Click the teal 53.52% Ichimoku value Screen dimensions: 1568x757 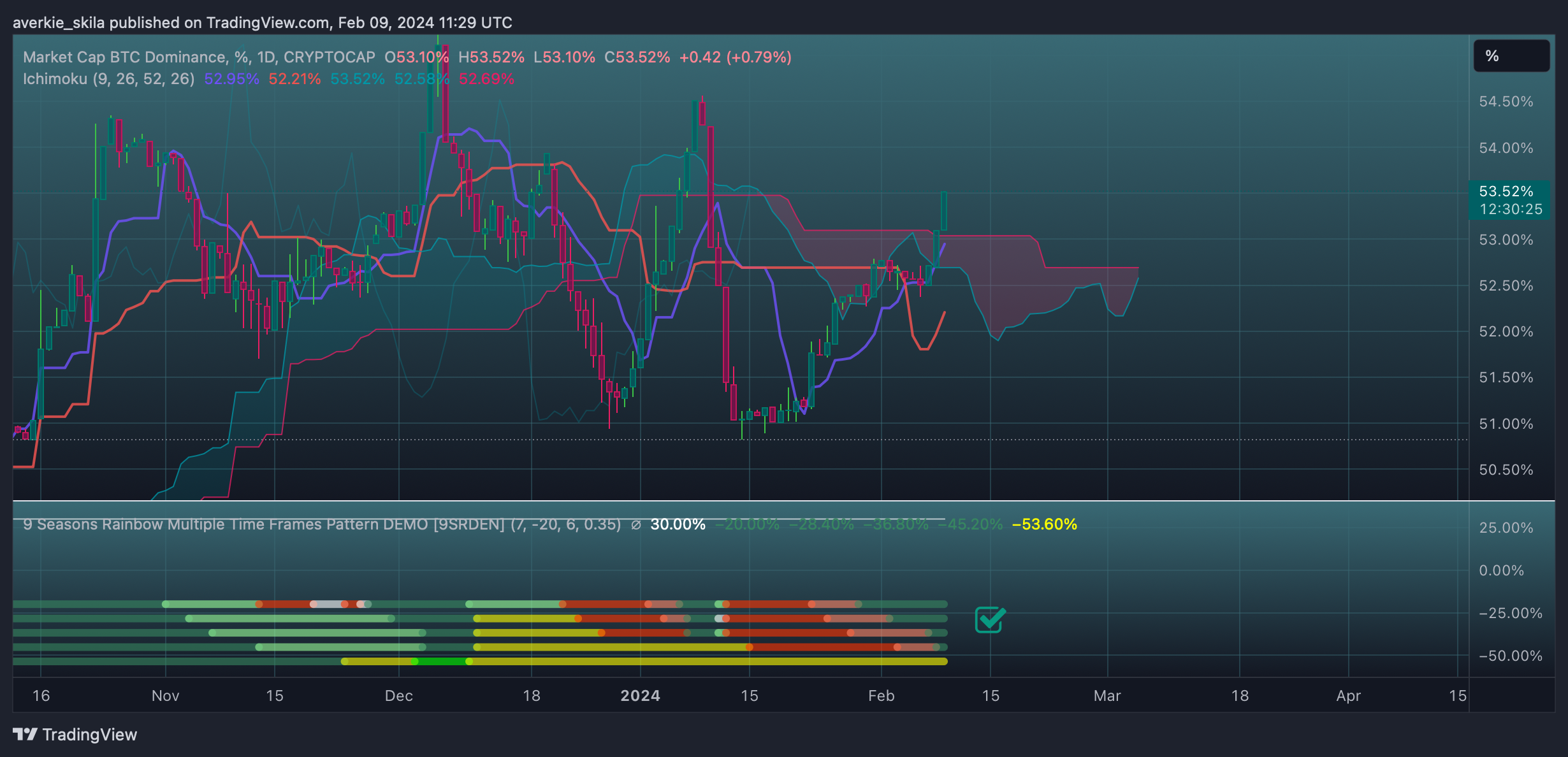[x=358, y=78]
